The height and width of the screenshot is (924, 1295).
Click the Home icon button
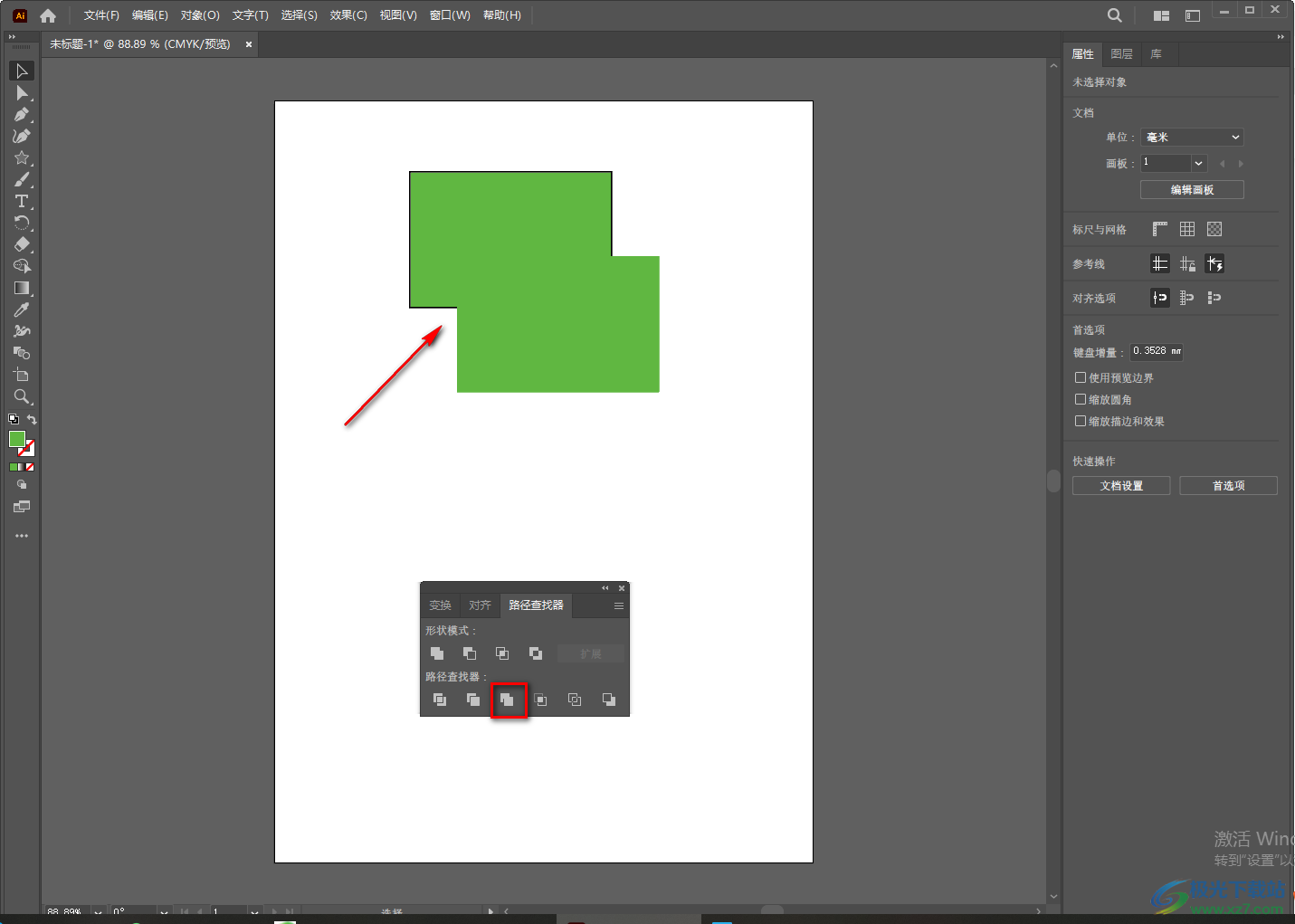click(x=48, y=15)
